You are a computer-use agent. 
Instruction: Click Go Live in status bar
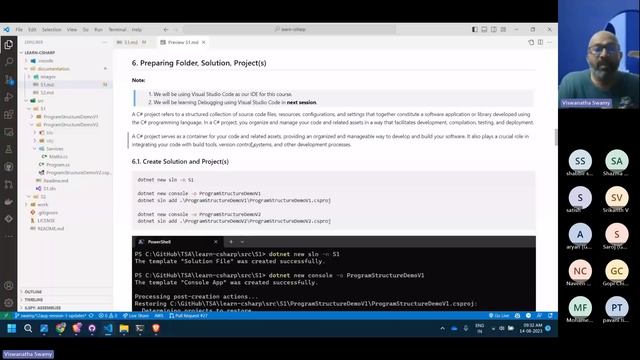tap(499, 316)
